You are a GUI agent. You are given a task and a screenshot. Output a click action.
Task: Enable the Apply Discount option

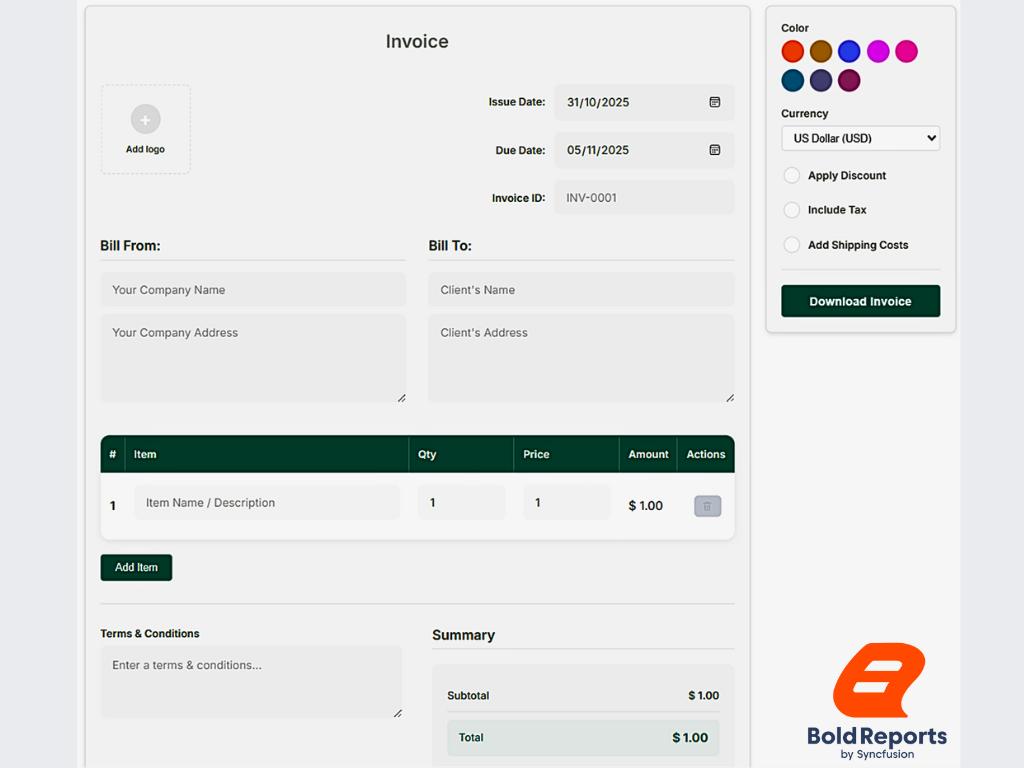pos(792,175)
